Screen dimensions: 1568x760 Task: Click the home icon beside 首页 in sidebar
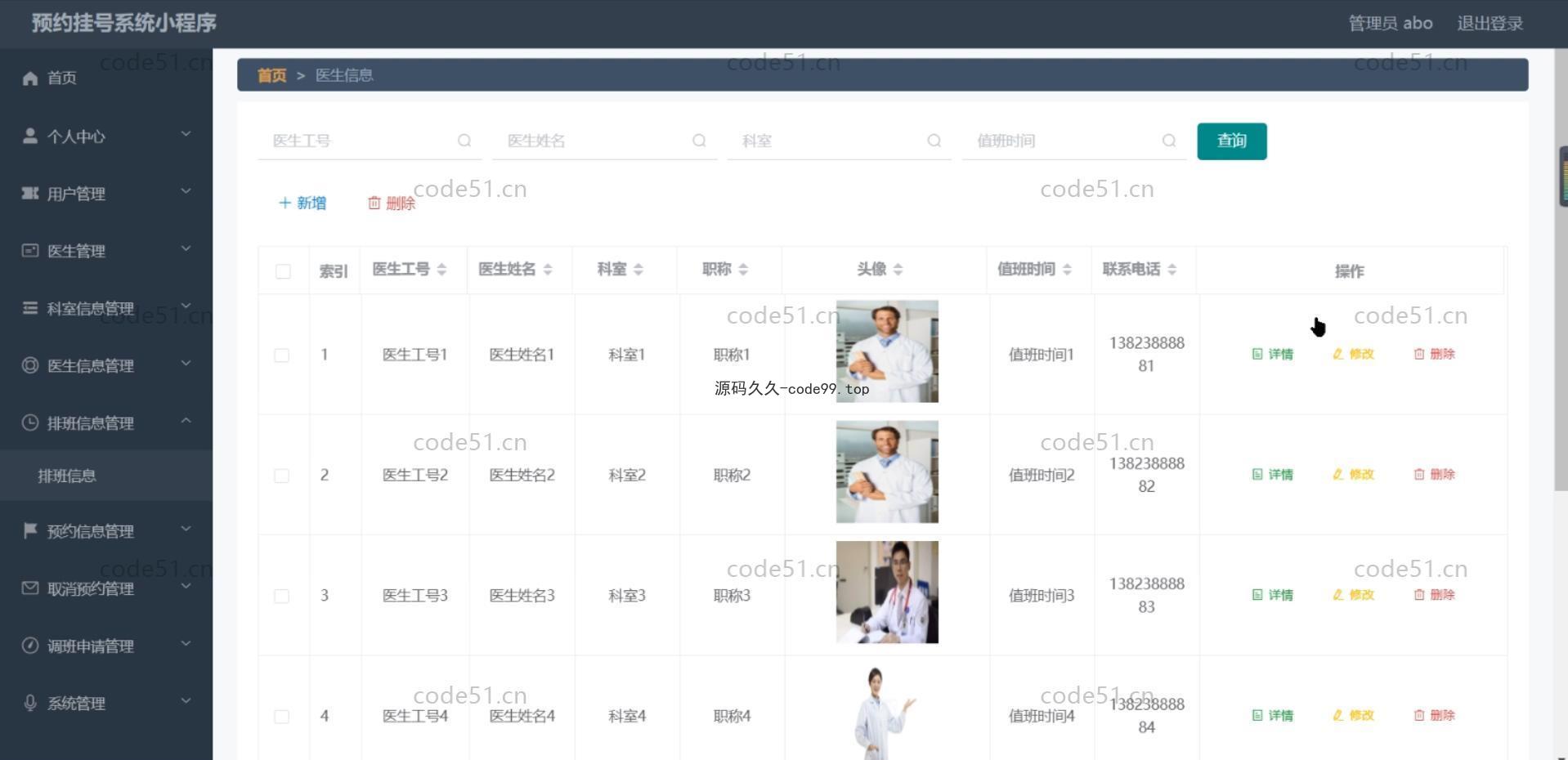(x=30, y=78)
